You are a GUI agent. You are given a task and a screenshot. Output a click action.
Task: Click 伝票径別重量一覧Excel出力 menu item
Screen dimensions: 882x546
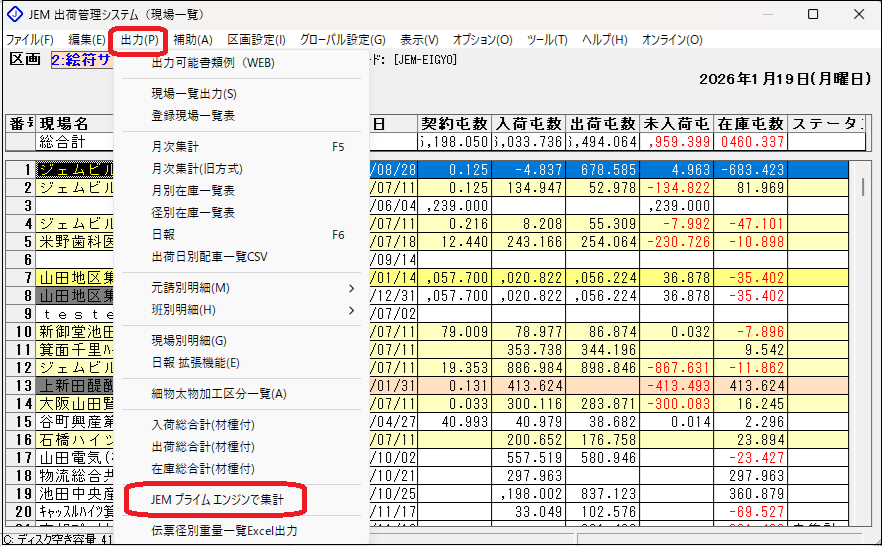coord(224,530)
